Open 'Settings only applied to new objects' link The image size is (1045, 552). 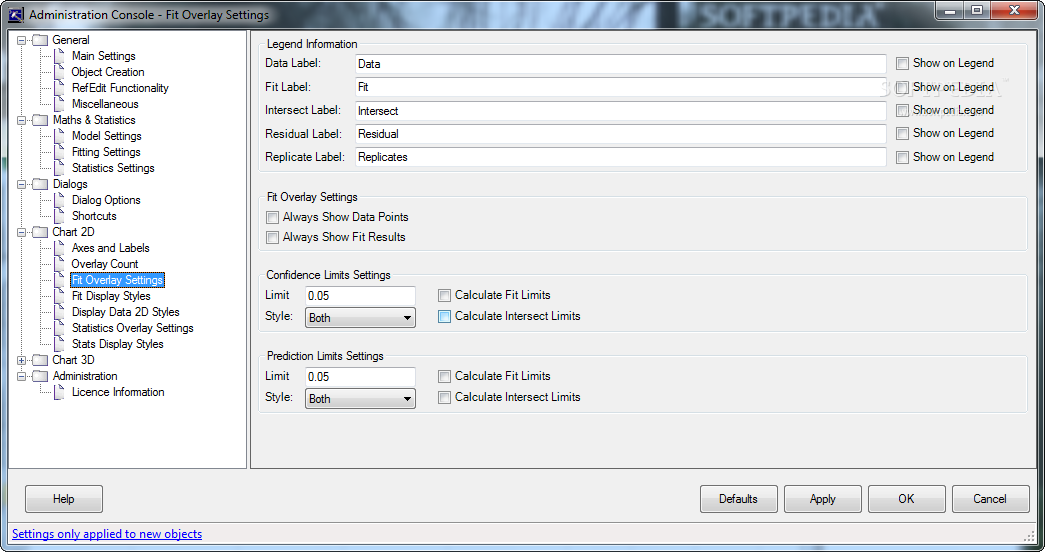[107, 534]
